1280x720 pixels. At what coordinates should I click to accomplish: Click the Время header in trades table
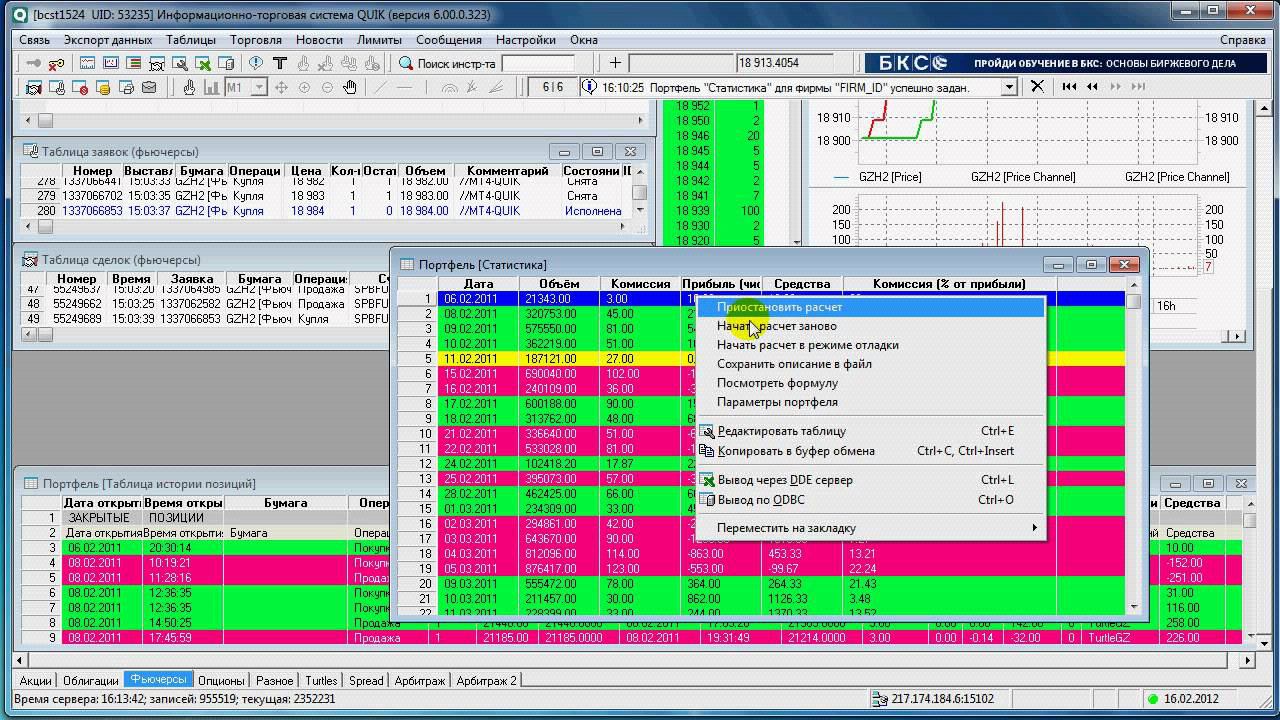[x=131, y=279]
